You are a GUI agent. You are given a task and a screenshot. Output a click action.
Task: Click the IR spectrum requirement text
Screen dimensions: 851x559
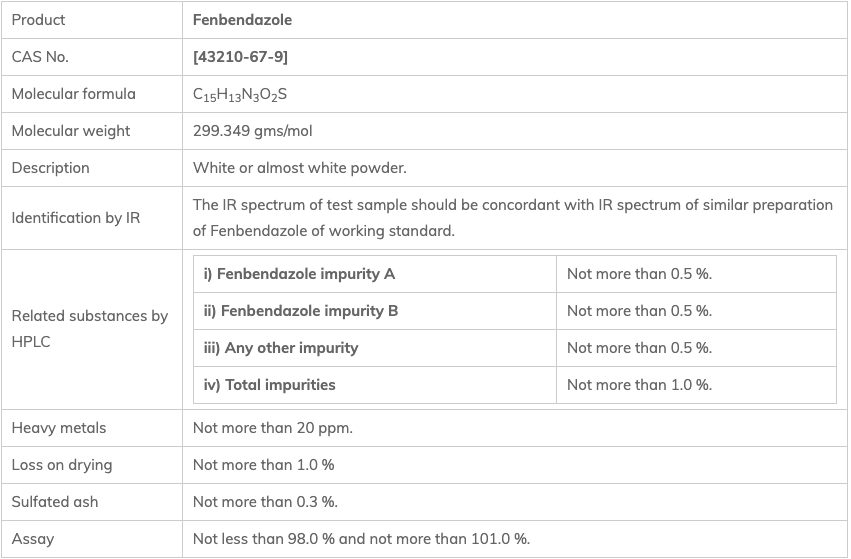tap(512, 217)
